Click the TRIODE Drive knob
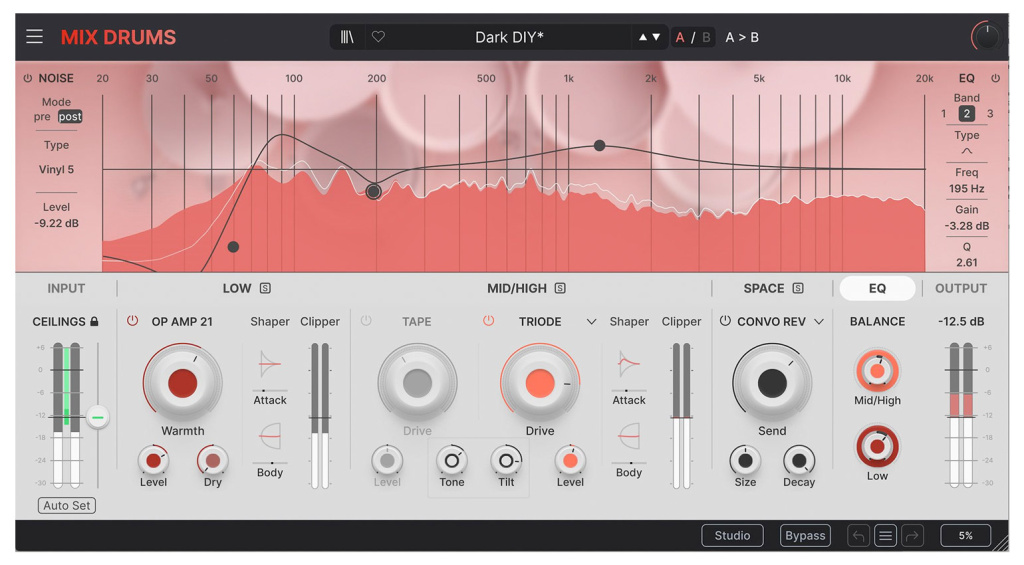Viewport: 1024px width, 565px height. pyautogui.click(x=540, y=383)
